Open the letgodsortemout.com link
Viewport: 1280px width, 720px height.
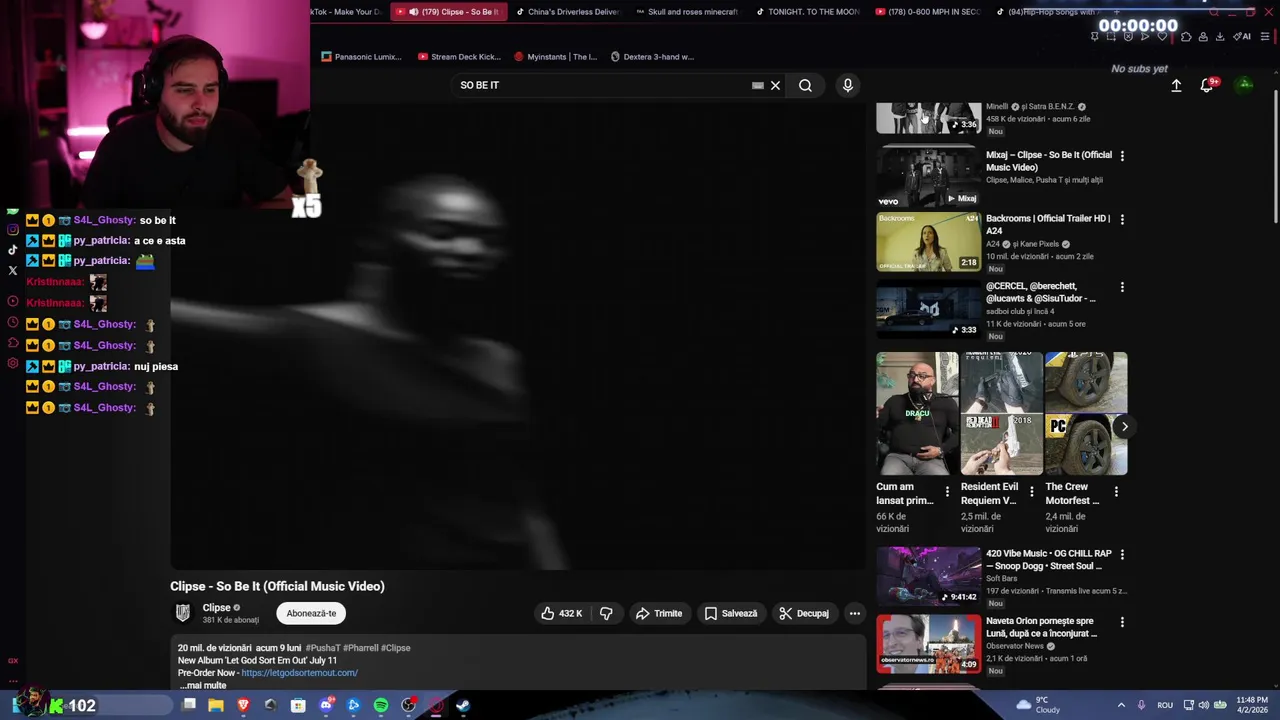point(299,673)
